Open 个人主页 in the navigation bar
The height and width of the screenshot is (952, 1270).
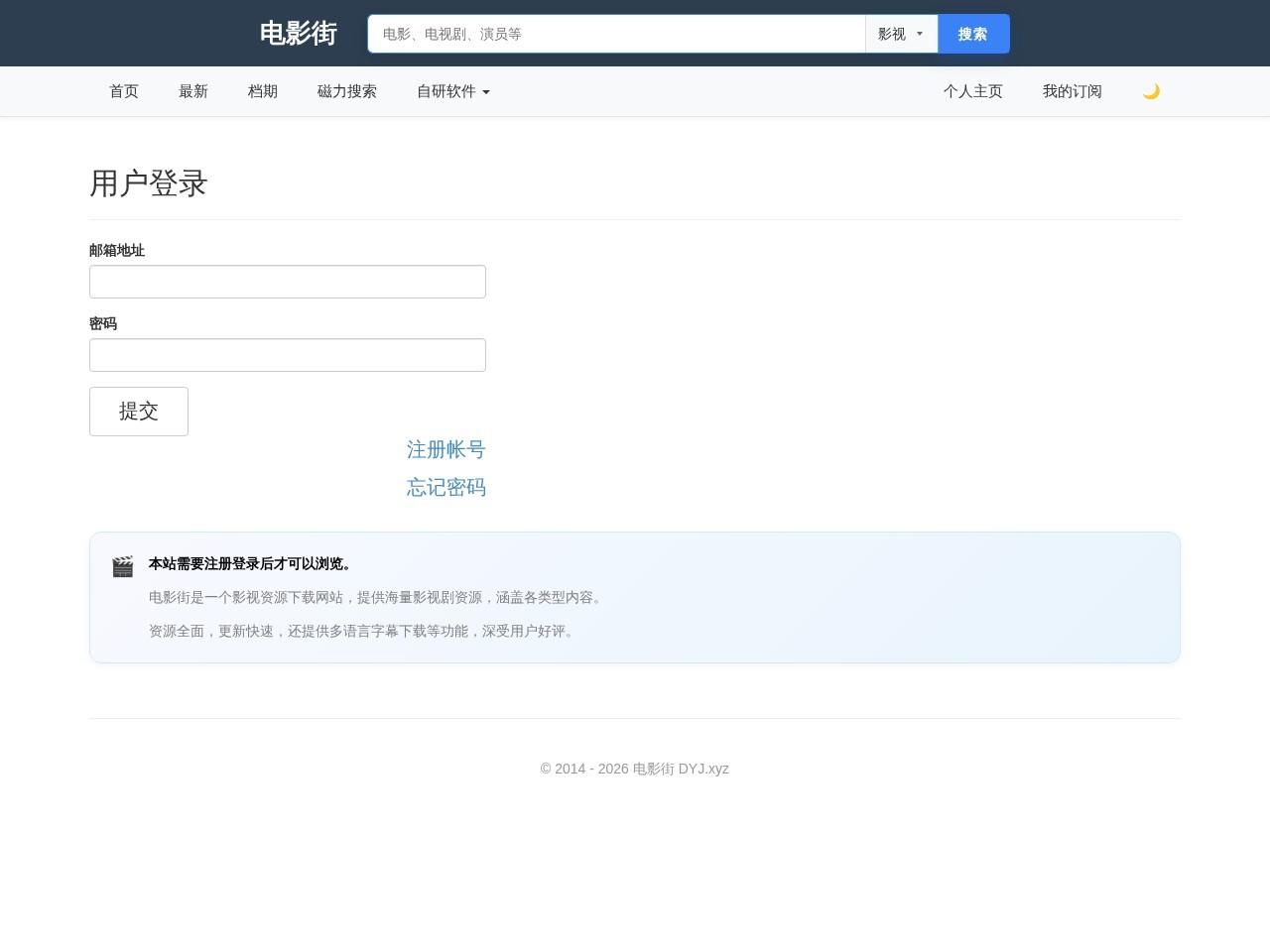(x=973, y=91)
